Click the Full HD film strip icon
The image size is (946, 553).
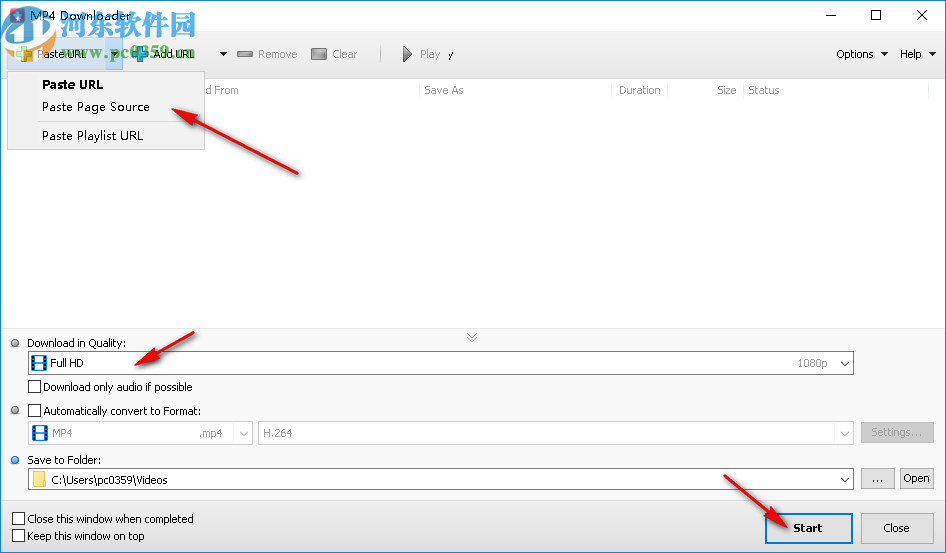[x=39, y=363]
